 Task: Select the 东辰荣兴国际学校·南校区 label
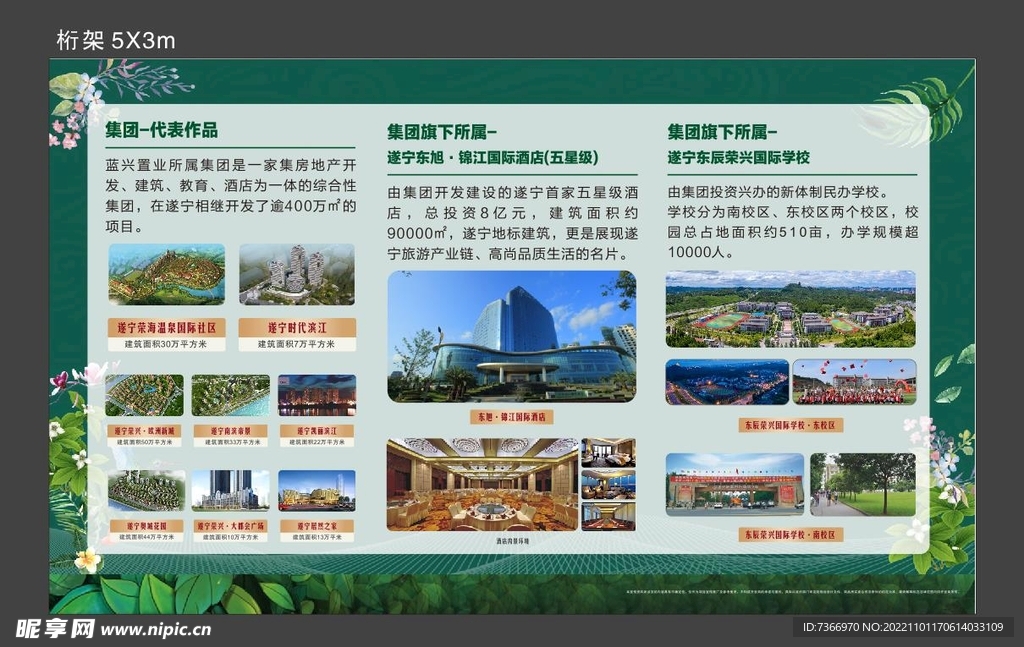(791, 535)
